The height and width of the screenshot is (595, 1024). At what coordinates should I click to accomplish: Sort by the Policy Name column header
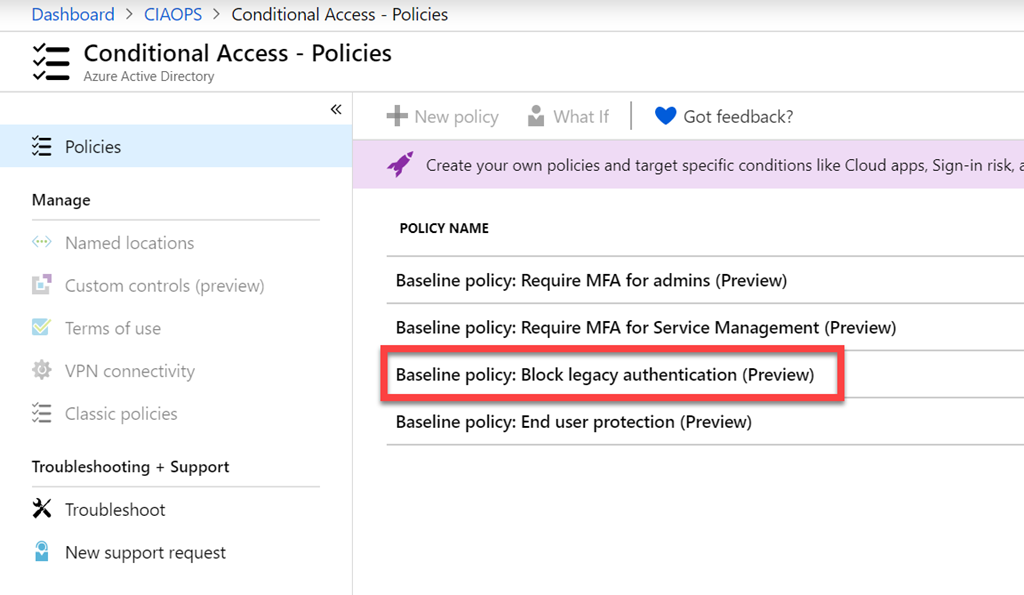(444, 228)
